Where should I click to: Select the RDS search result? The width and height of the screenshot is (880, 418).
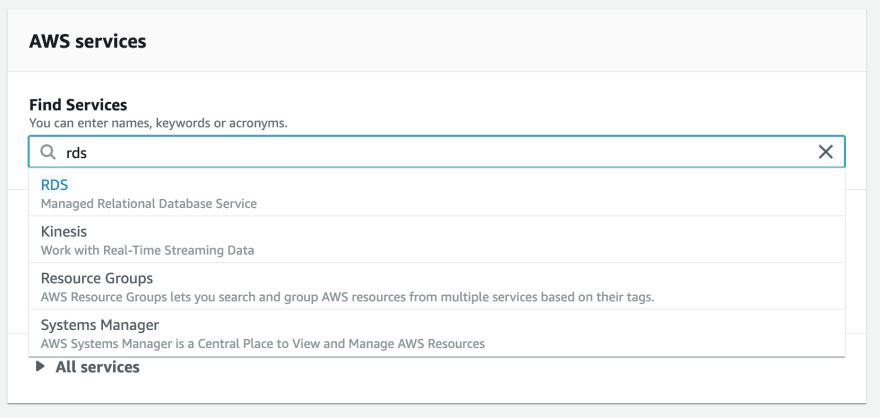pyautogui.click(x=437, y=193)
